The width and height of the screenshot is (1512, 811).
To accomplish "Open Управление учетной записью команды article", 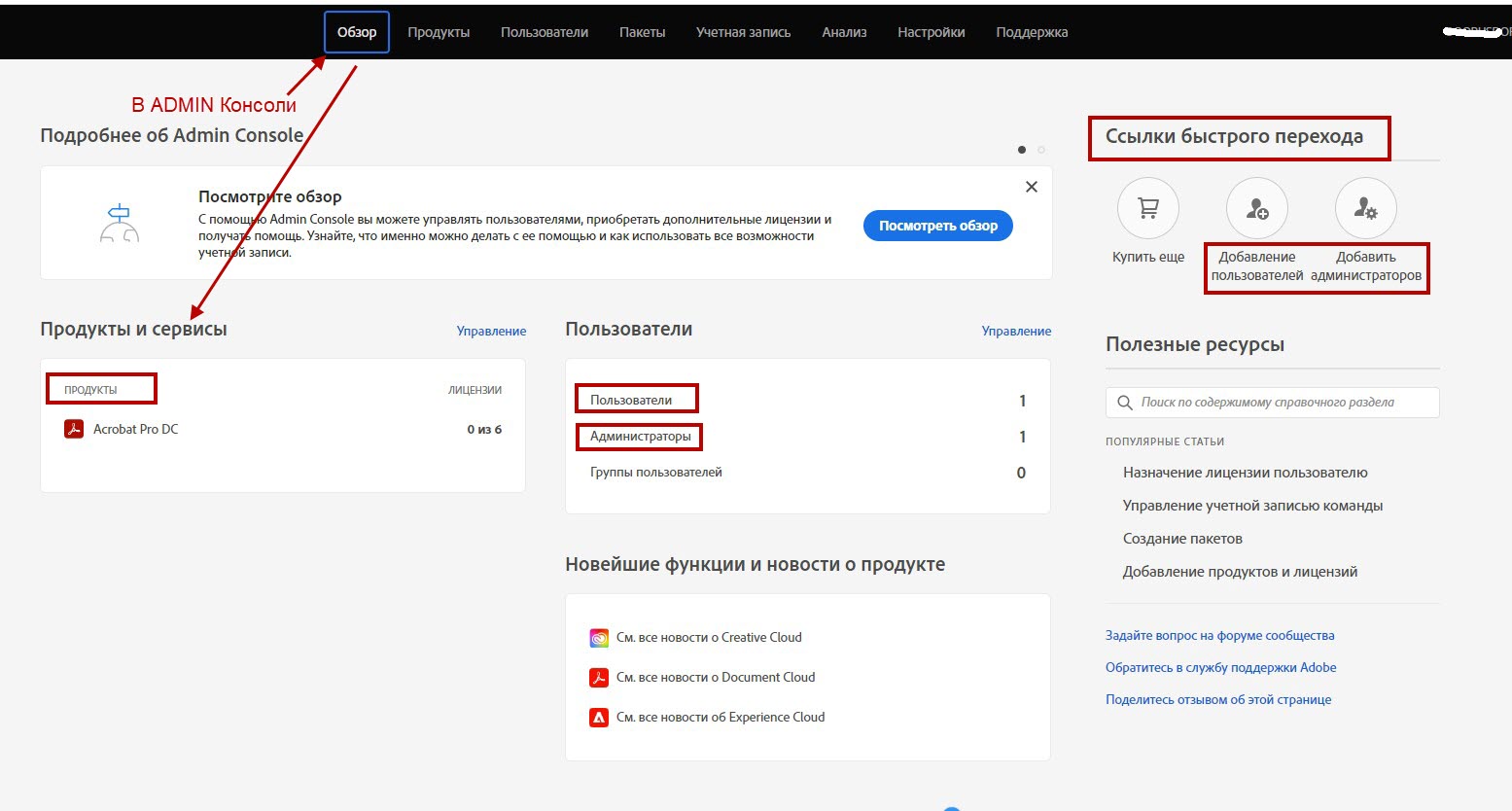I will click(x=1252, y=506).
